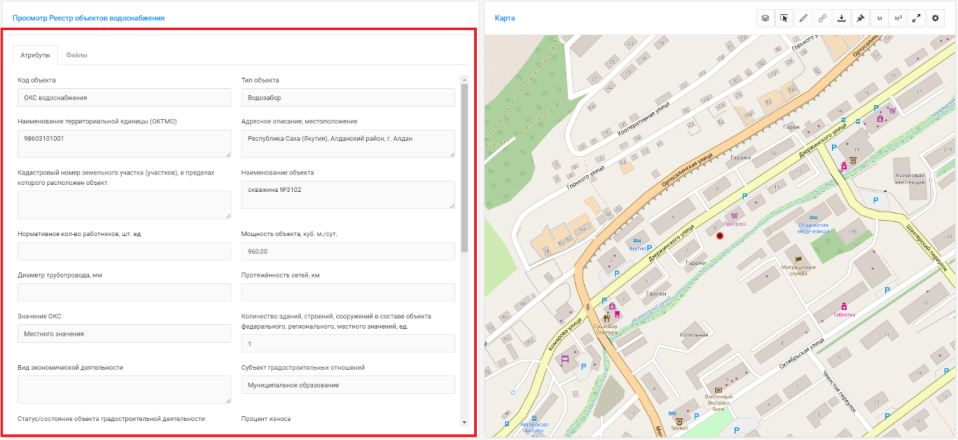Click the Наименование объекта text area
The width and height of the screenshot is (958, 440).
coord(347,194)
